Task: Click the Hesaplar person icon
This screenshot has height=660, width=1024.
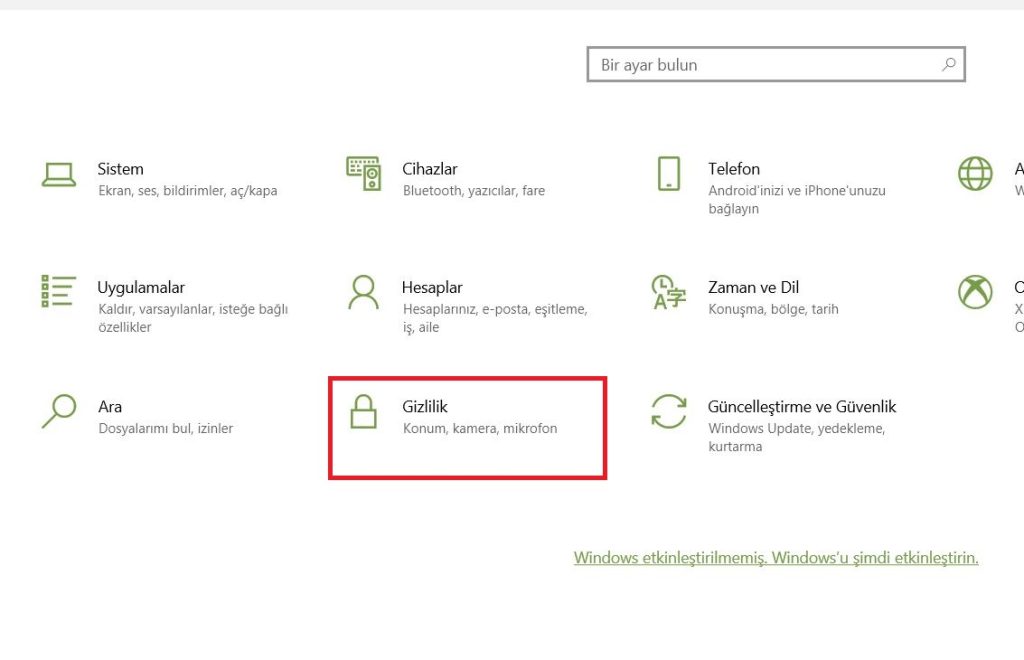Action: point(363,292)
